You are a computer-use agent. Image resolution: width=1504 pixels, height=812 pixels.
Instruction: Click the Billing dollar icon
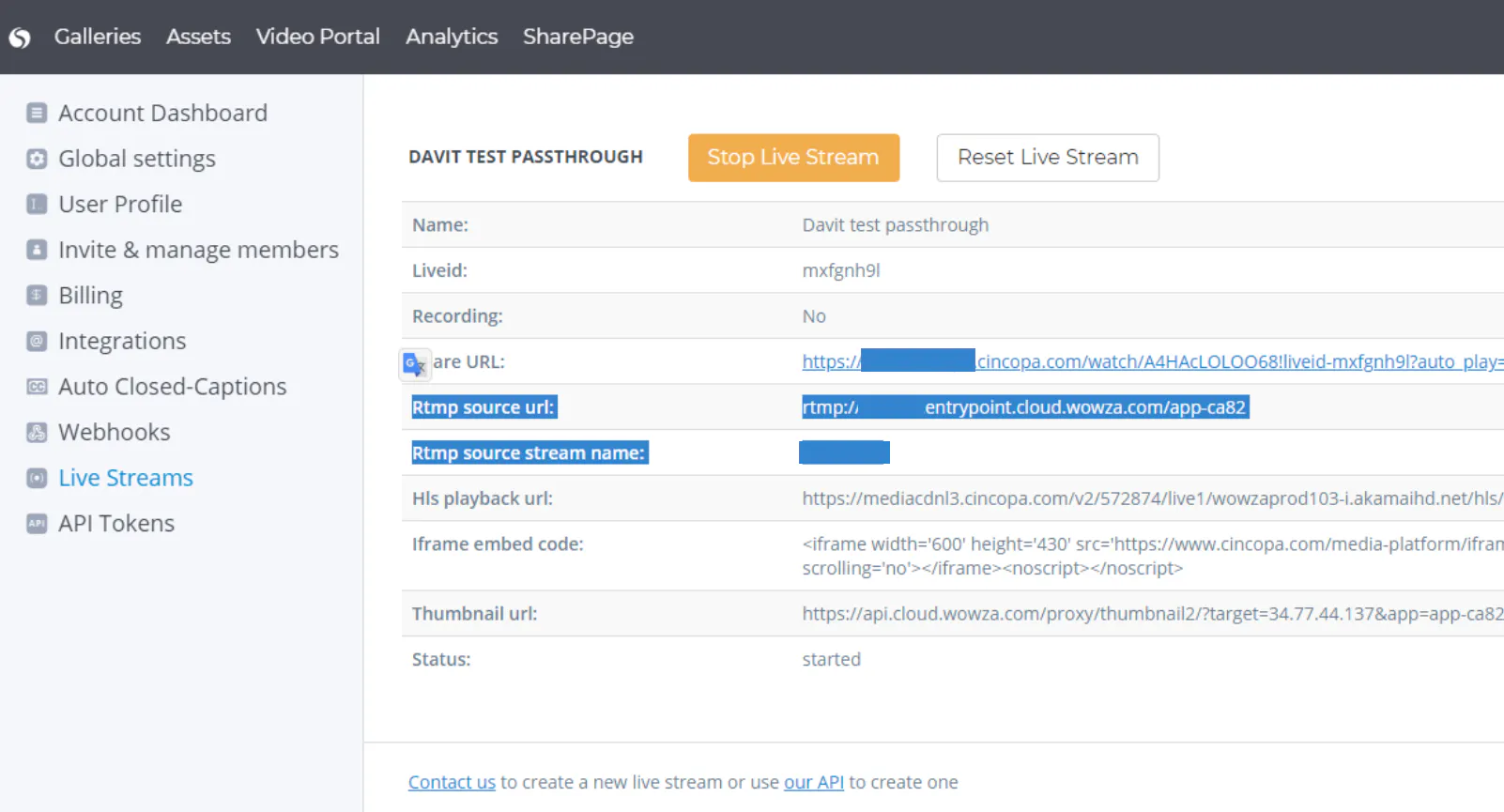pyautogui.click(x=37, y=295)
